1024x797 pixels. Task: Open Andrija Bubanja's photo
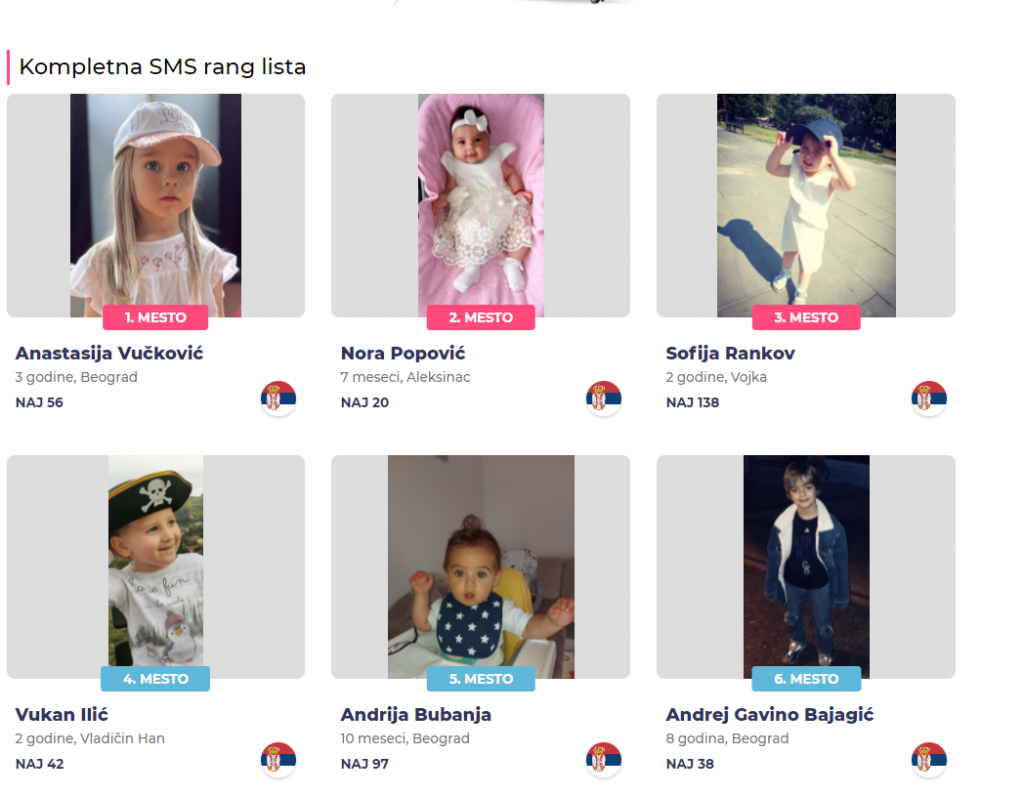pyautogui.click(x=481, y=566)
